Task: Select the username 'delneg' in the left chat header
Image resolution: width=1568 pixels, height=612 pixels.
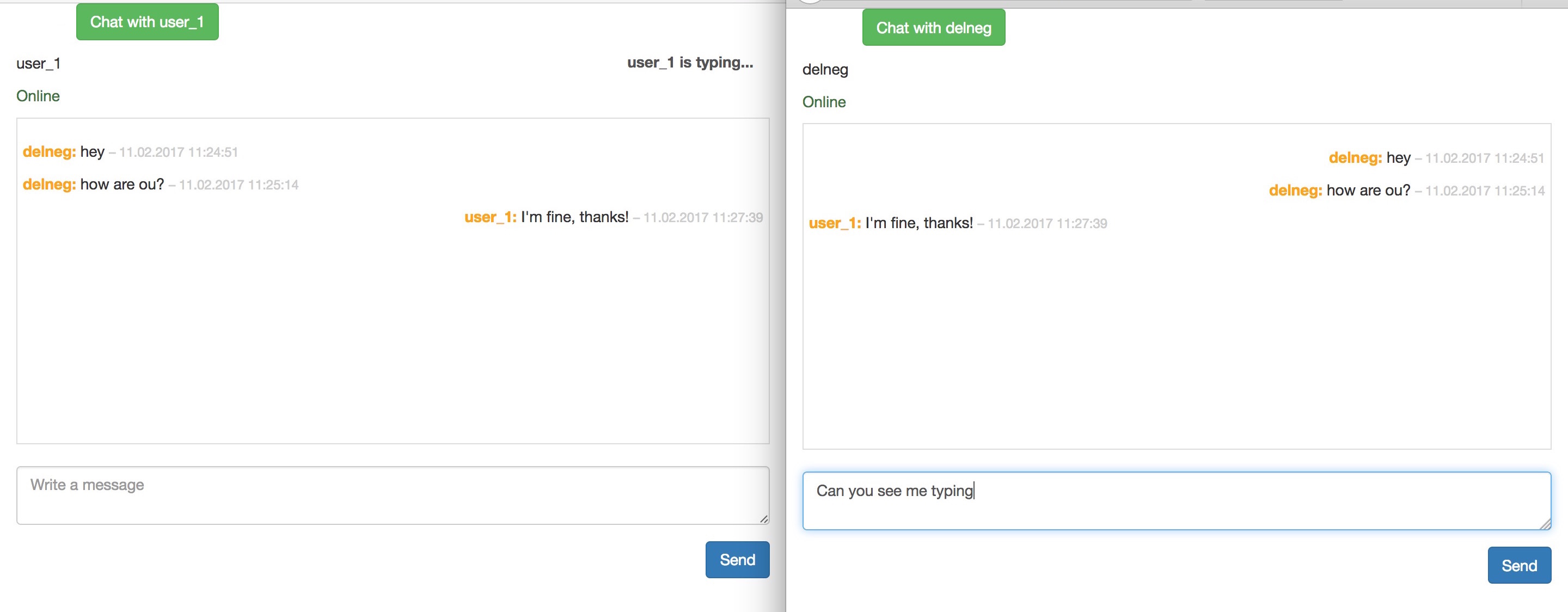Action: coord(825,69)
